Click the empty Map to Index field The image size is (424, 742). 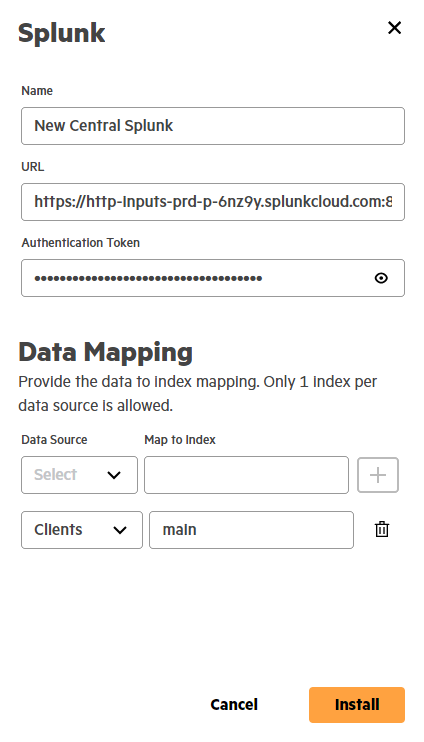247,475
